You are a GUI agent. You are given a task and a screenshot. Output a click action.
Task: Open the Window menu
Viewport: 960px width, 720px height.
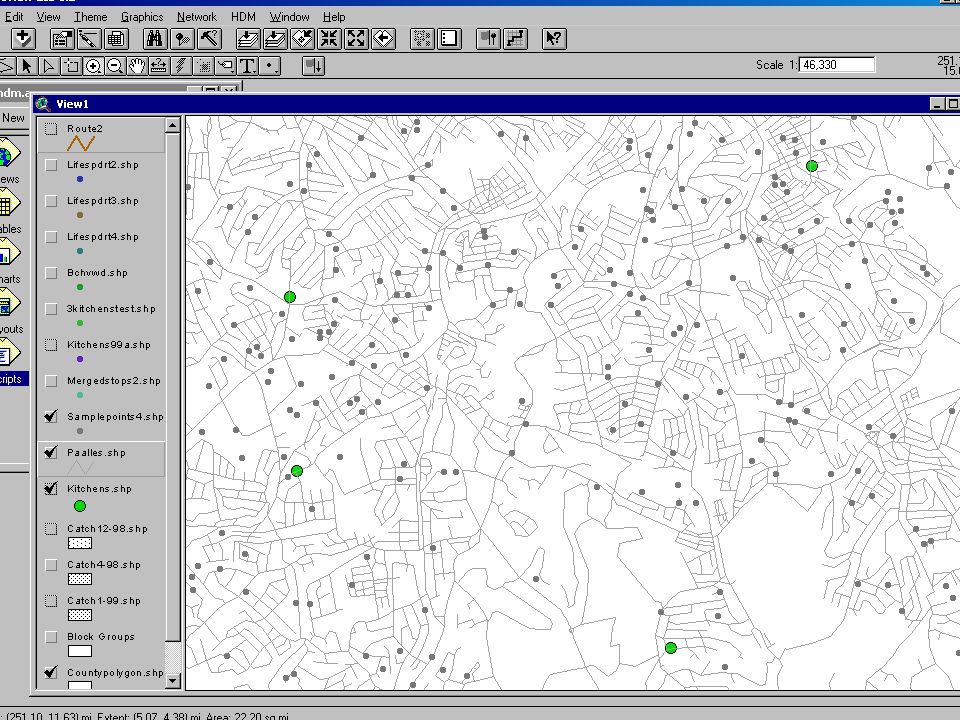[290, 17]
